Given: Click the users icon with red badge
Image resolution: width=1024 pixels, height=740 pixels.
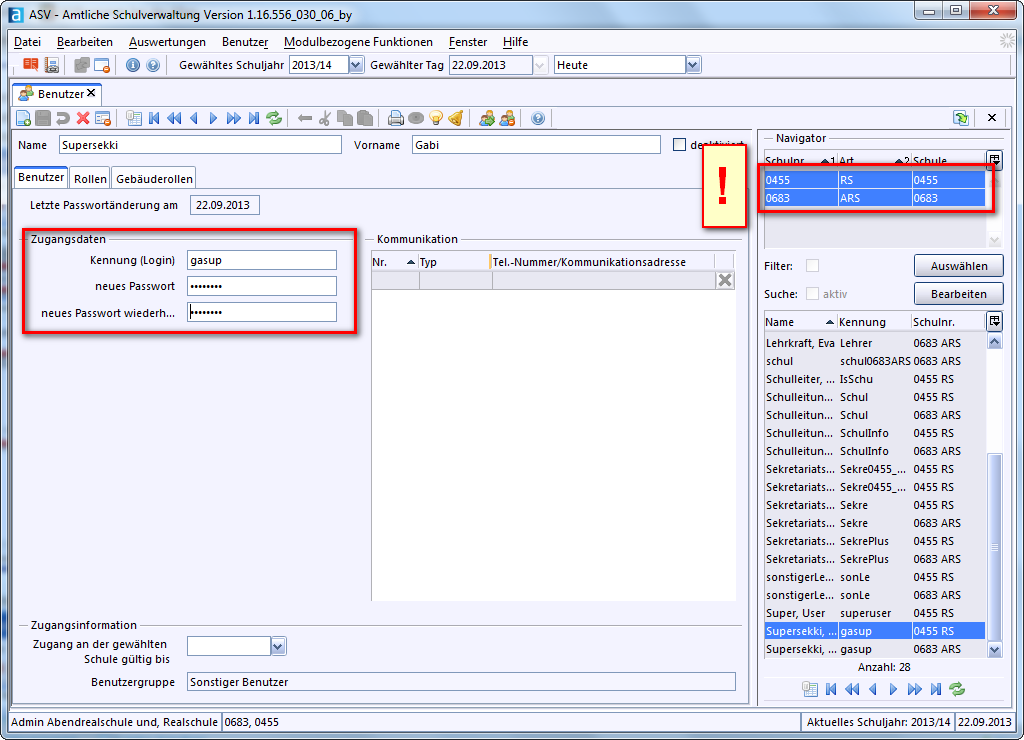Looking at the screenshot, I should pyautogui.click(x=507, y=118).
